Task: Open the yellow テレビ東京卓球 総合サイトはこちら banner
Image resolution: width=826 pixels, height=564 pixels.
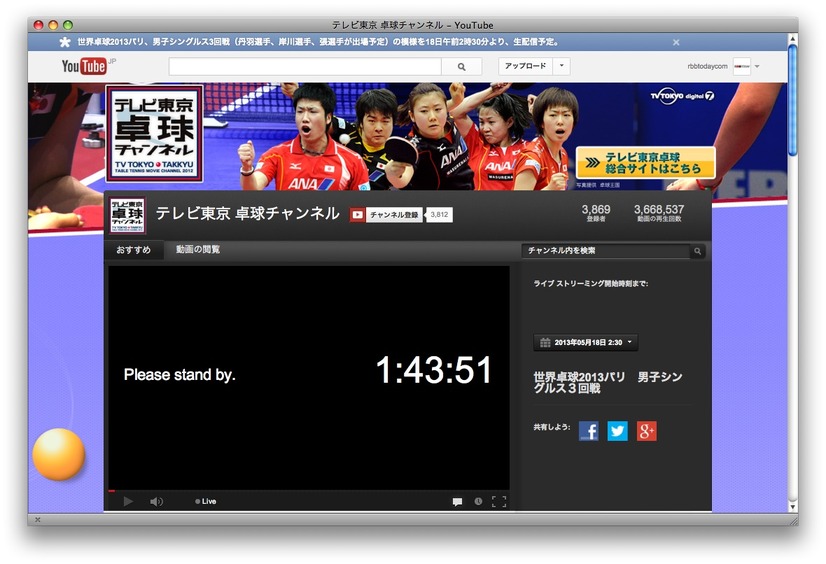Action: point(645,163)
